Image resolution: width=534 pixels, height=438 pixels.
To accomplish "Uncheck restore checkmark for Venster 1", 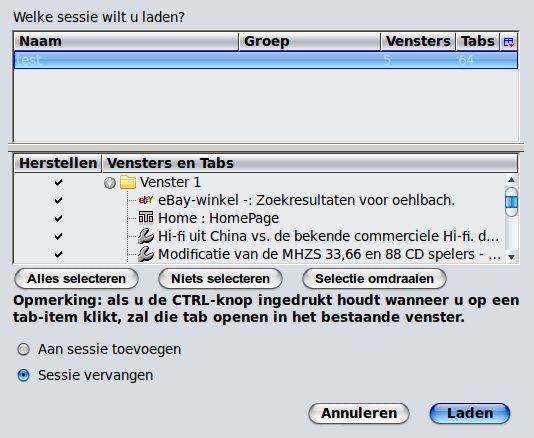I will (x=58, y=182).
